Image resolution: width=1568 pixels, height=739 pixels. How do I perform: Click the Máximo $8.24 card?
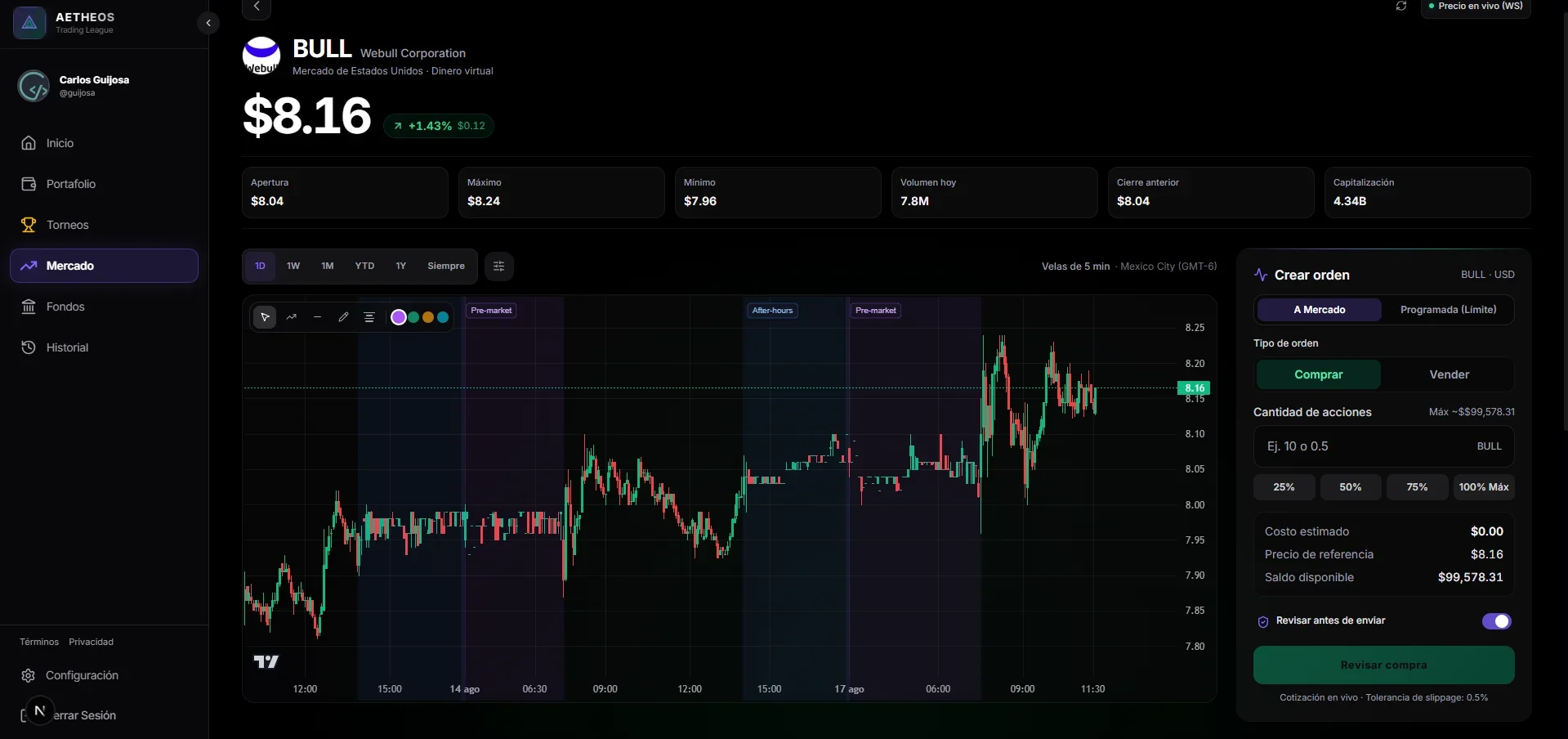coord(561,193)
